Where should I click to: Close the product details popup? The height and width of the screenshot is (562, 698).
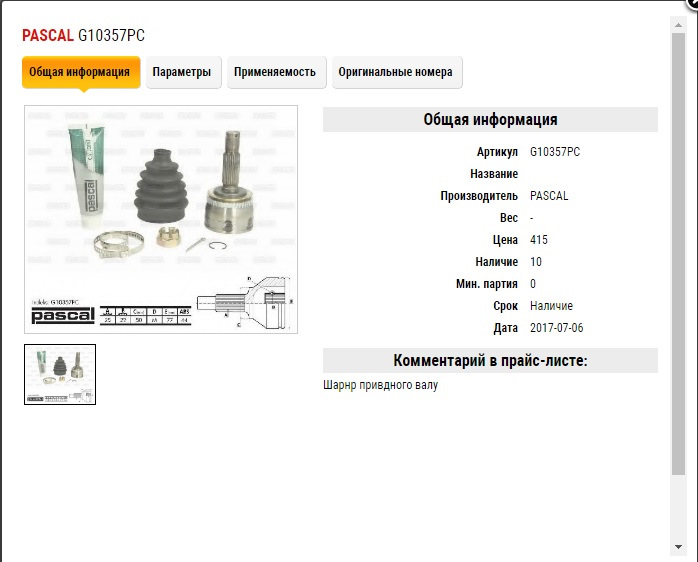693,4
